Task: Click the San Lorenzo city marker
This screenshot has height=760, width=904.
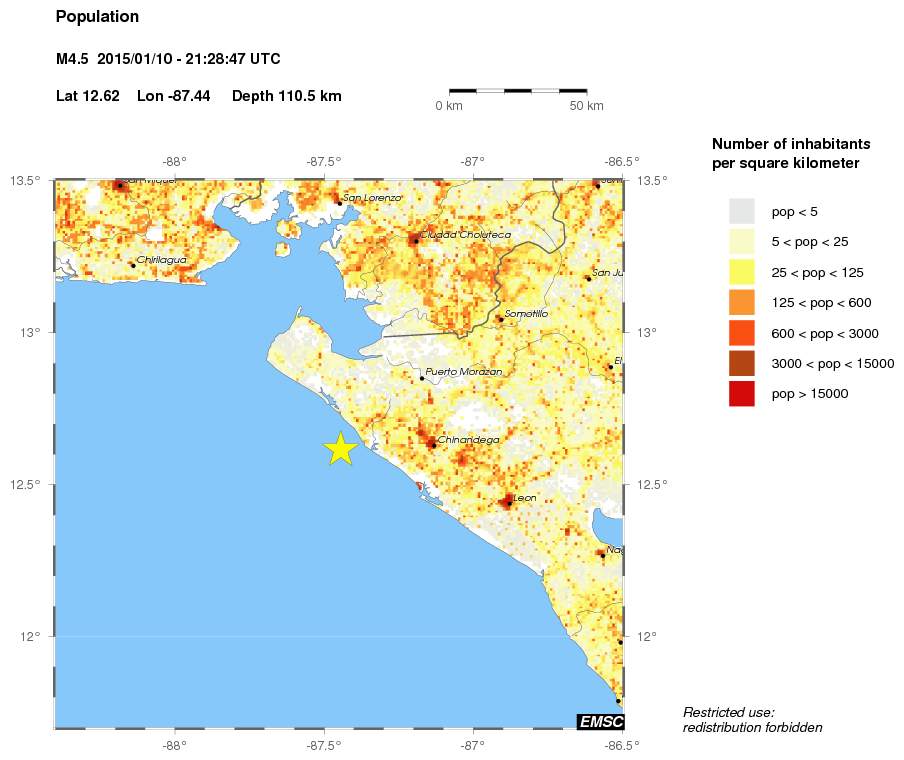Action: [x=339, y=203]
